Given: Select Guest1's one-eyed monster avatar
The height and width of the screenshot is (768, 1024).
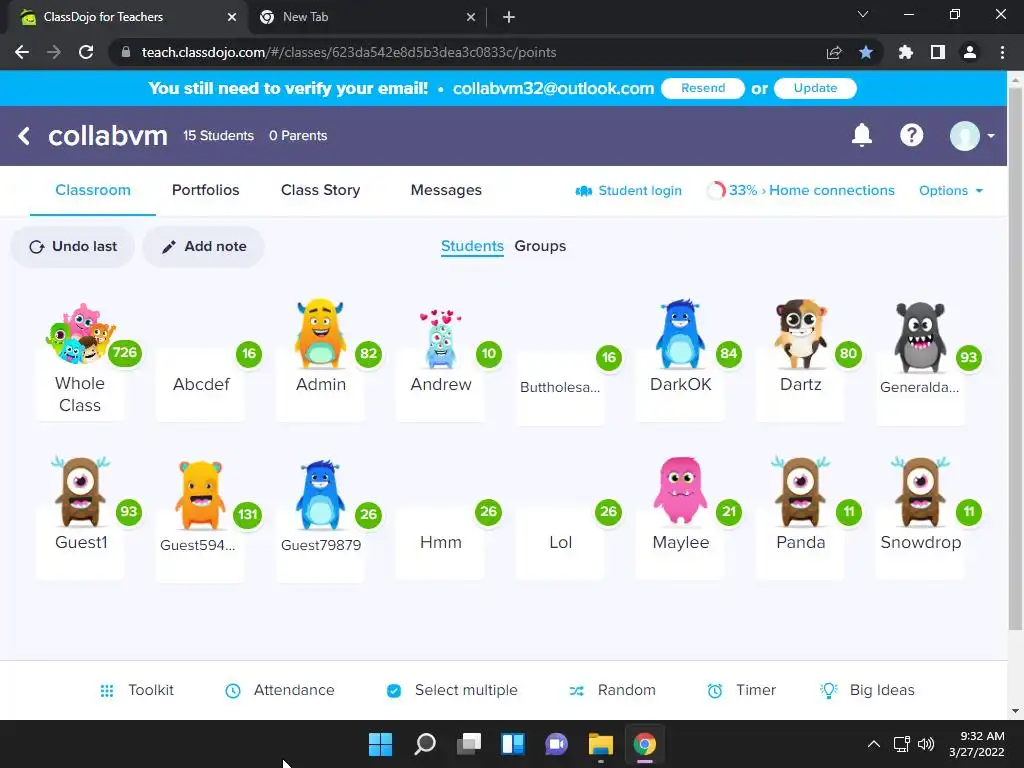Looking at the screenshot, I should 80,492.
